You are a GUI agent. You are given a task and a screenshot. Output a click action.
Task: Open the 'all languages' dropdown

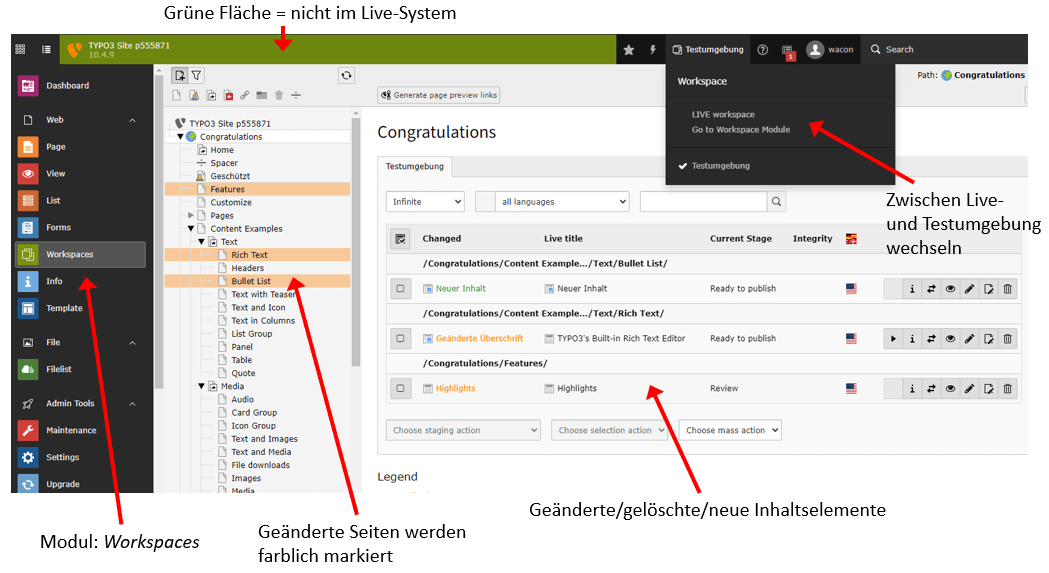(x=564, y=202)
